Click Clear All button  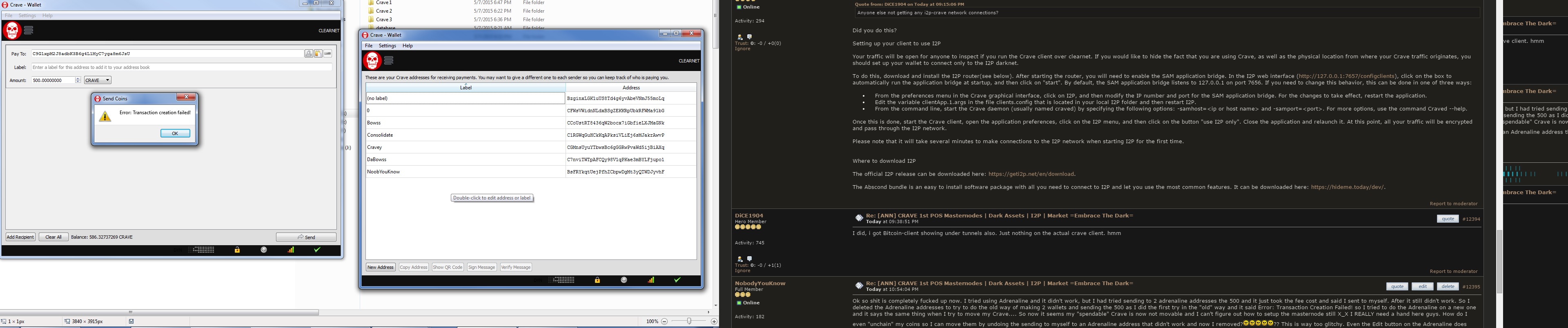[x=53, y=237]
